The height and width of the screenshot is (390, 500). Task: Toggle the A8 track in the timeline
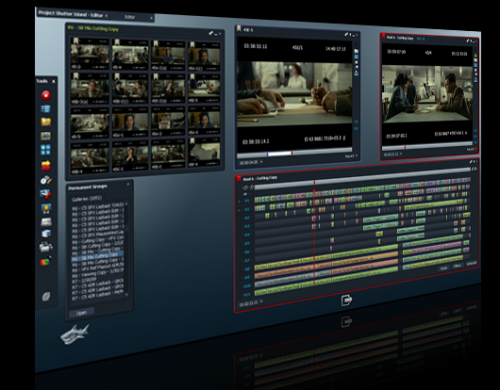coord(247,269)
